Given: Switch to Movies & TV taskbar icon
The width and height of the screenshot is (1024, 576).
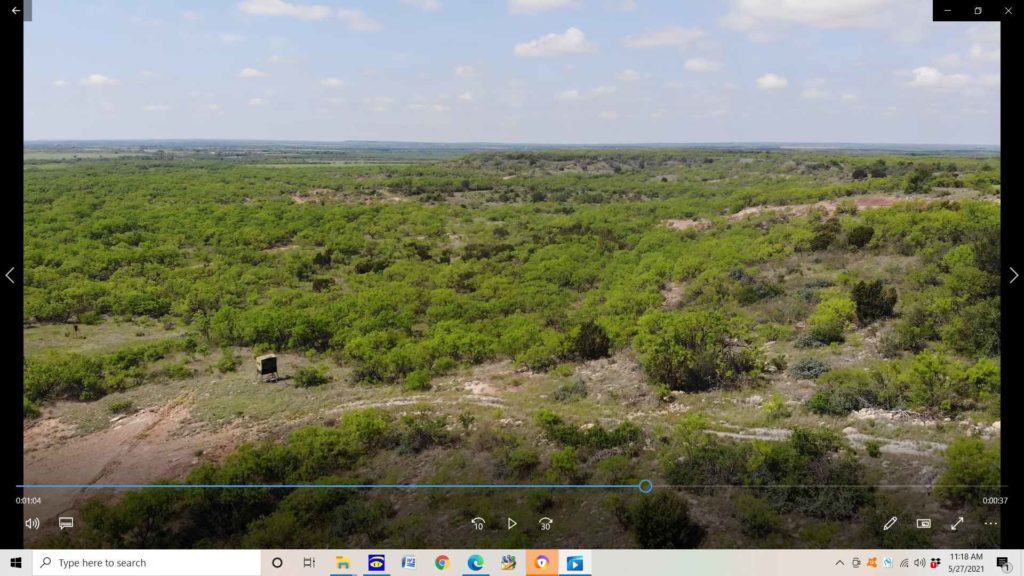Looking at the screenshot, I should tap(575, 562).
